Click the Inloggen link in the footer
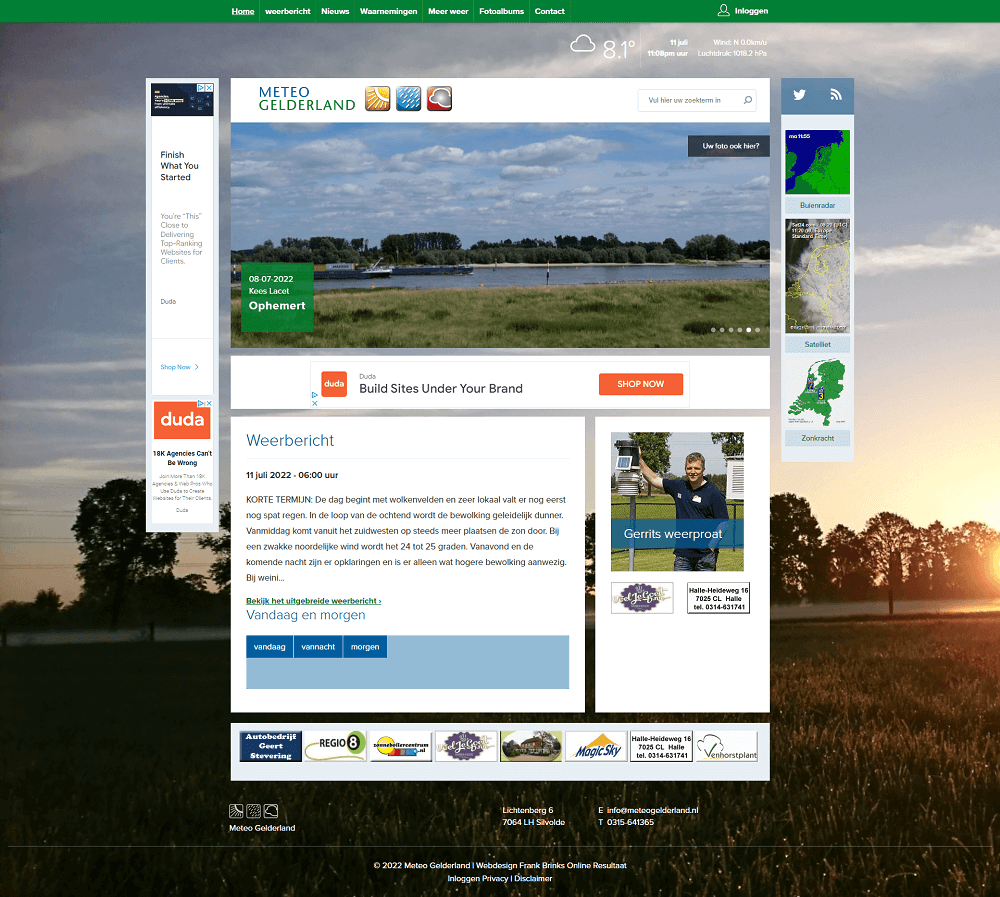The height and width of the screenshot is (897, 1000). coord(464,878)
